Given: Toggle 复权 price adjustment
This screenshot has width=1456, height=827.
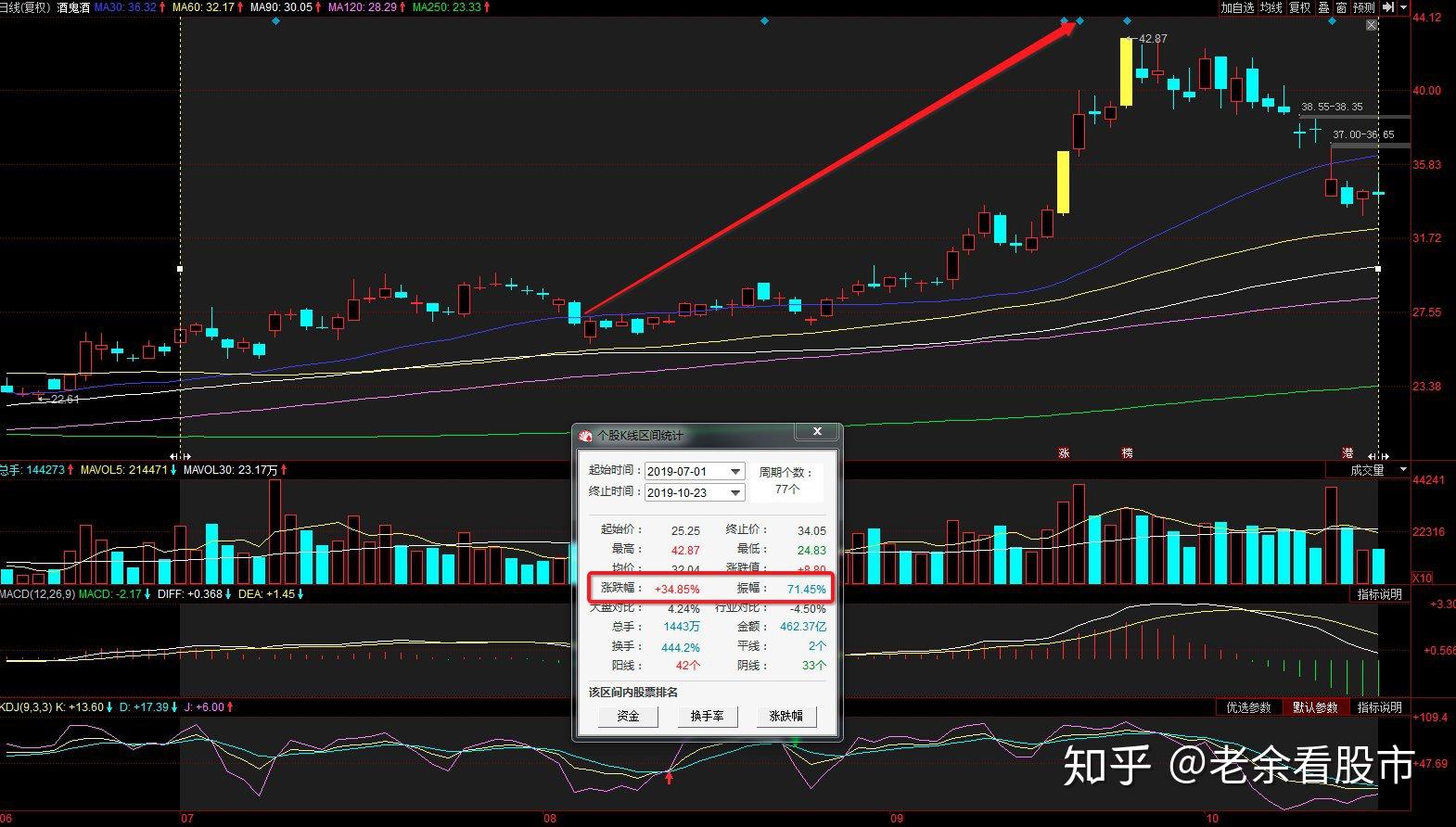Looking at the screenshot, I should [x=1300, y=7].
